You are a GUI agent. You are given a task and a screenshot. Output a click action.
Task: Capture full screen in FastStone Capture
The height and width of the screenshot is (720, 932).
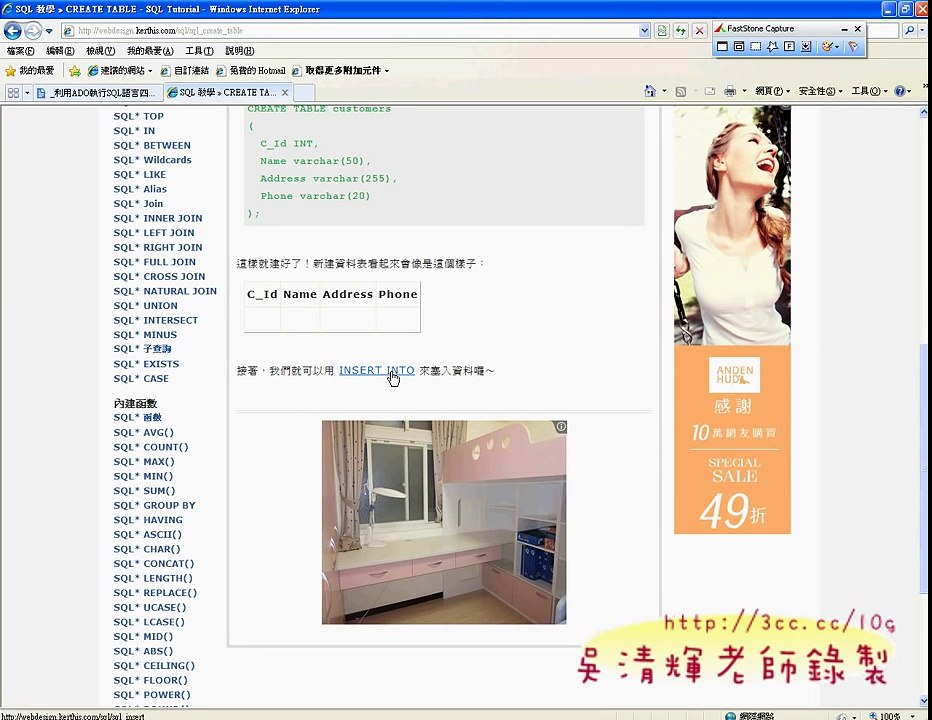coord(789,46)
